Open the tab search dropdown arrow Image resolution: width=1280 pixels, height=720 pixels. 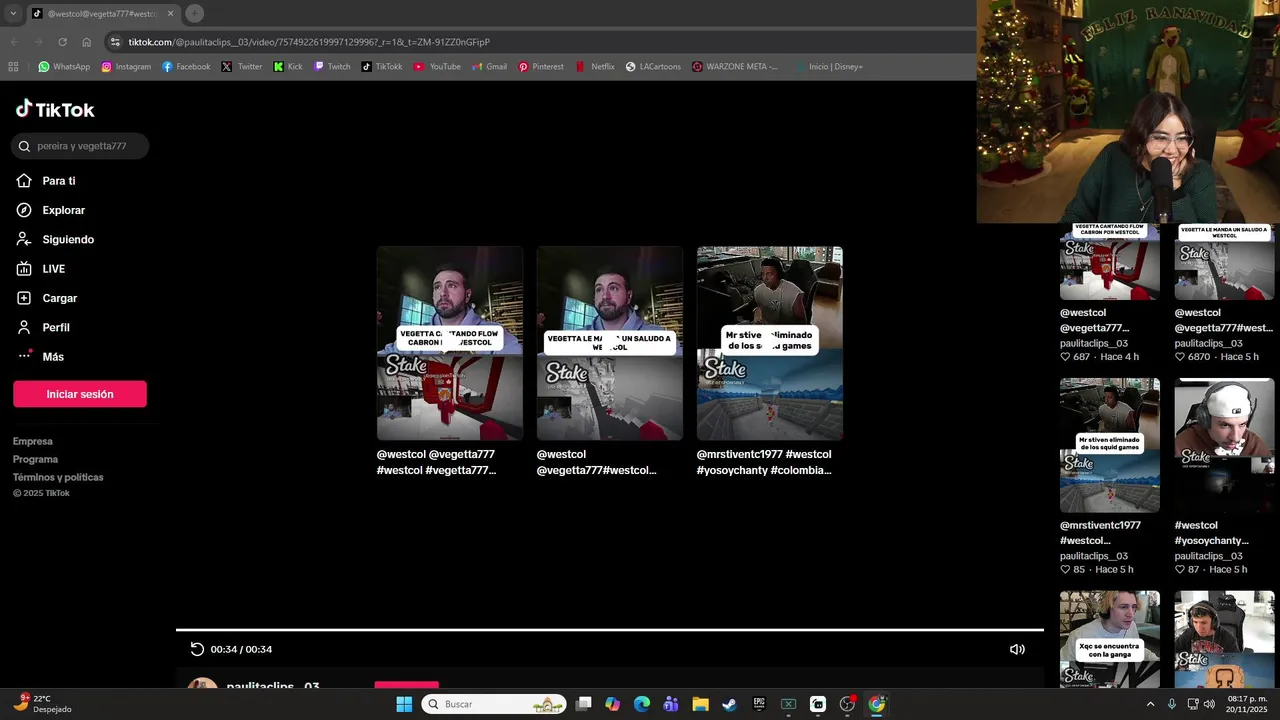(13, 13)
